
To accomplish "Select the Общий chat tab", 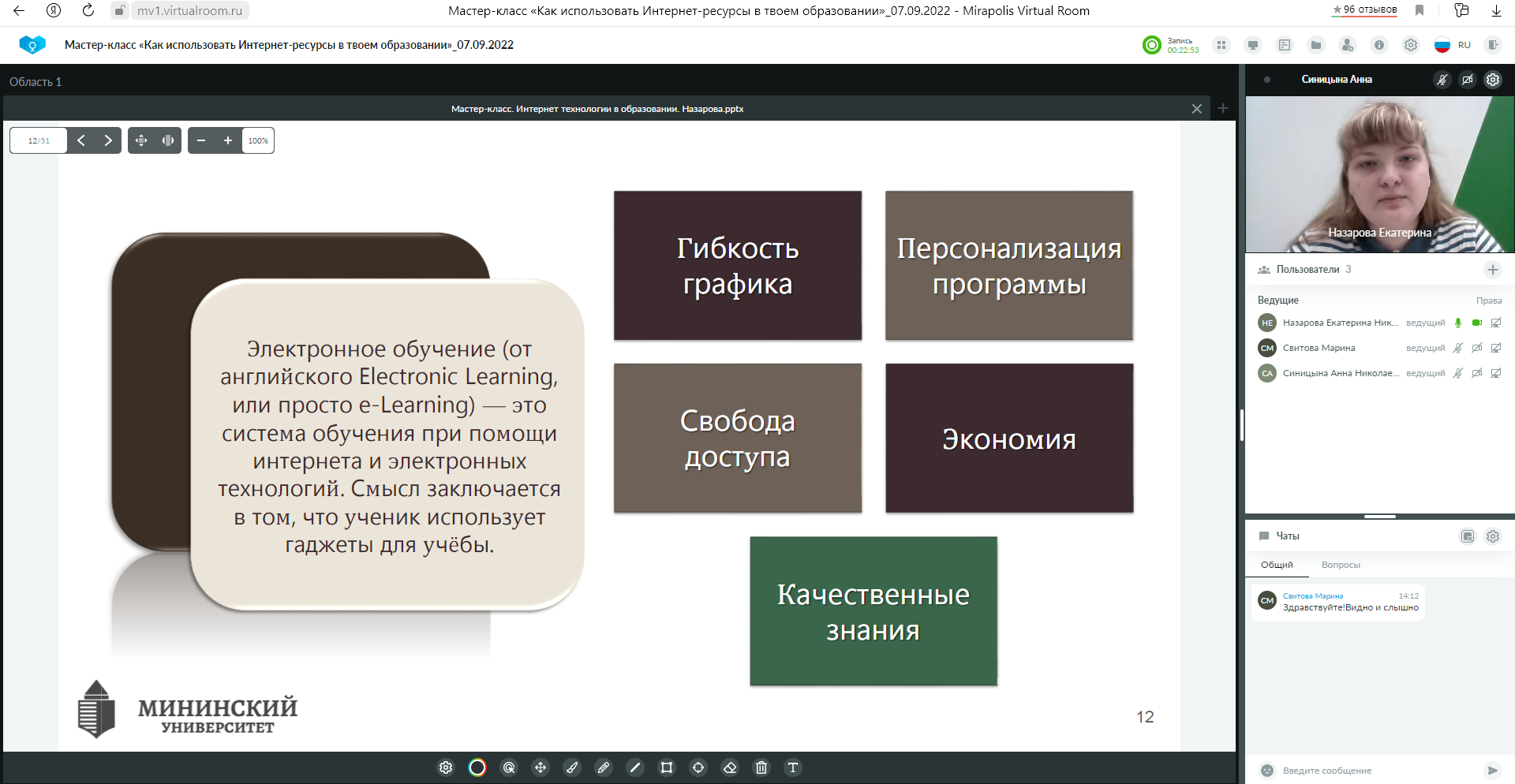I will click(x=1277, y=565).
